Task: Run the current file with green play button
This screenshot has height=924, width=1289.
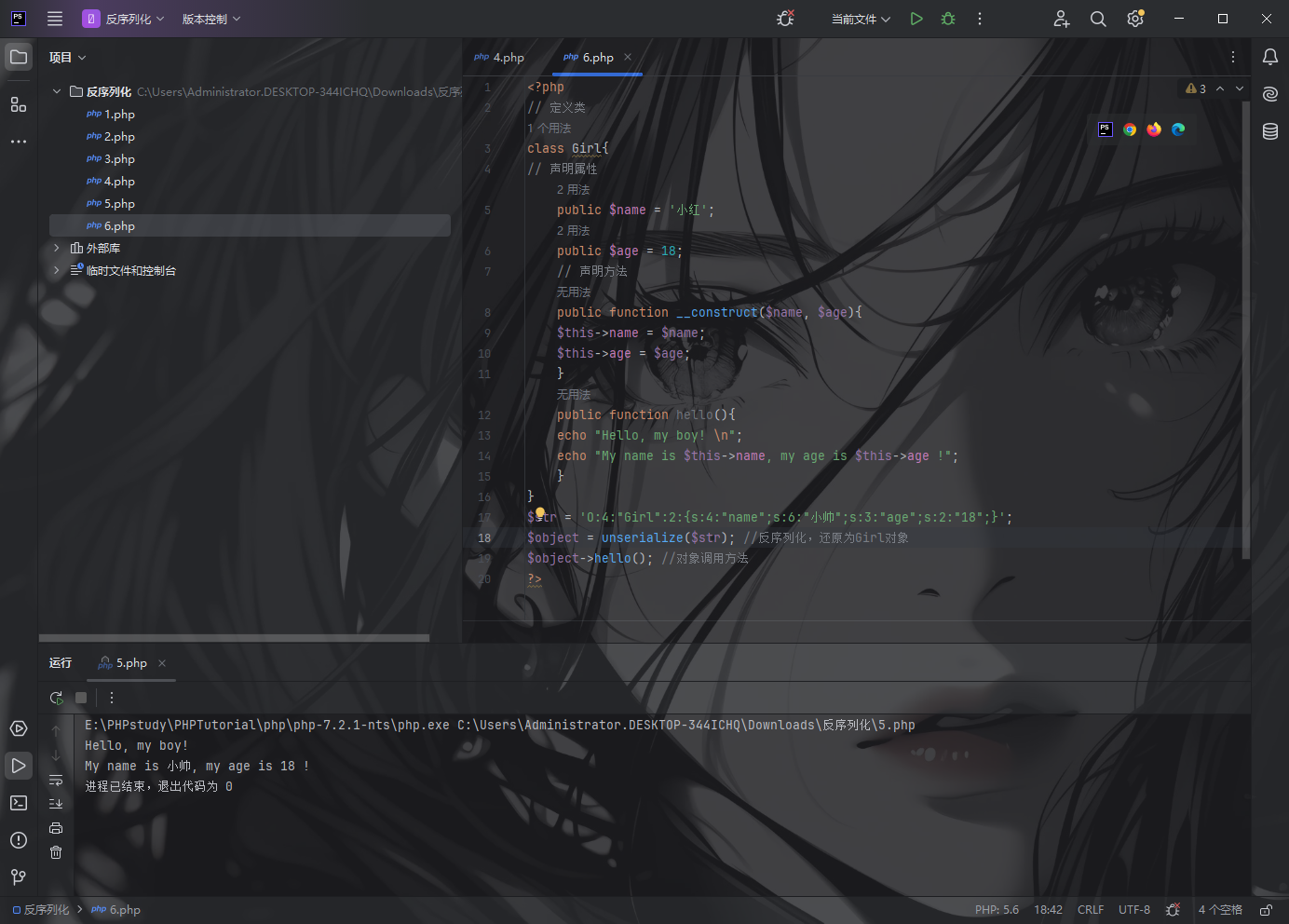Action: [x=916, y=19]
